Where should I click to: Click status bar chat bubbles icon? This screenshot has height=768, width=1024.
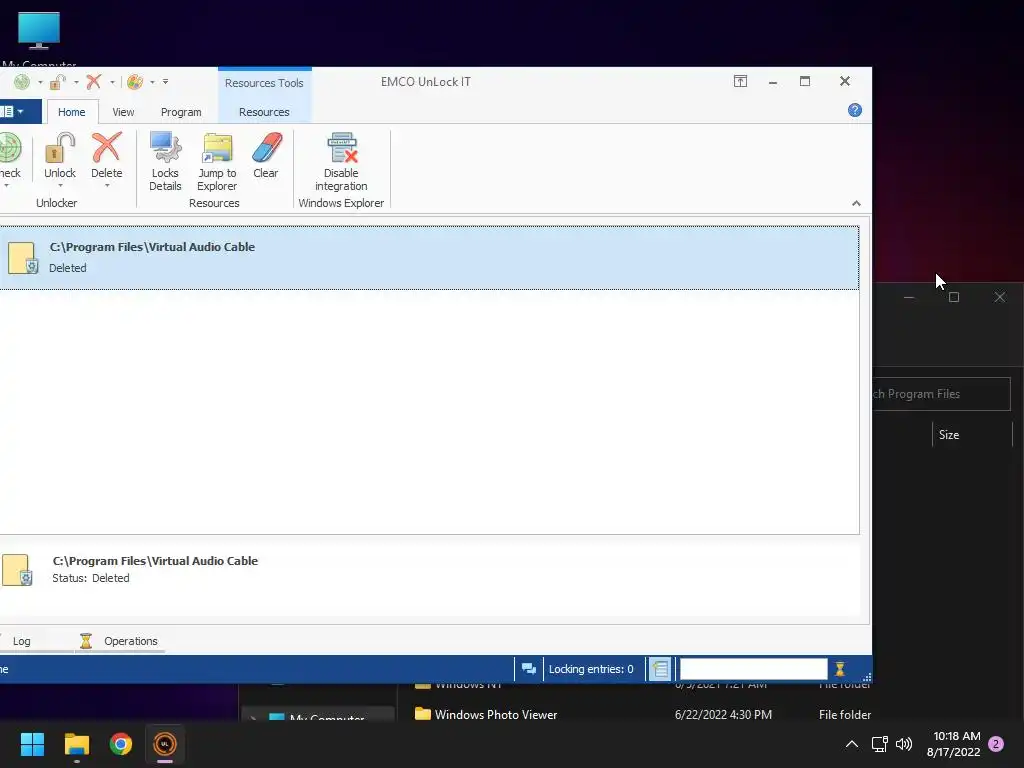click(529, 669)
